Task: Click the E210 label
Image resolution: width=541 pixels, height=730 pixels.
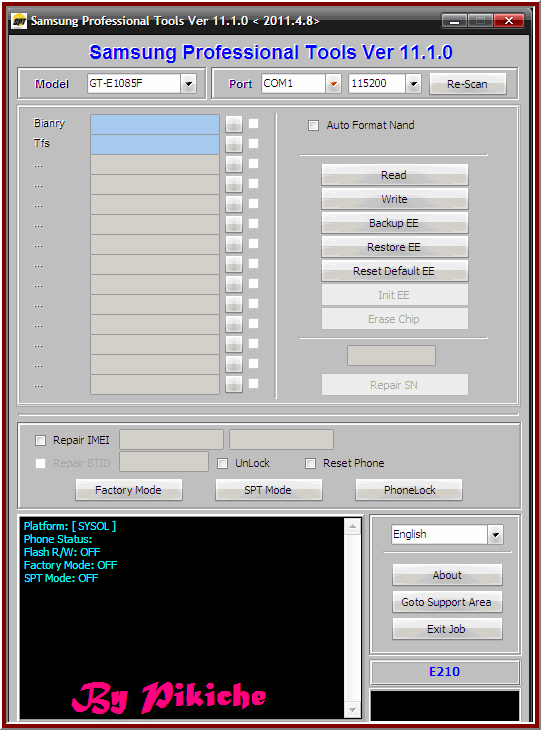Action: tap(445, 672)
